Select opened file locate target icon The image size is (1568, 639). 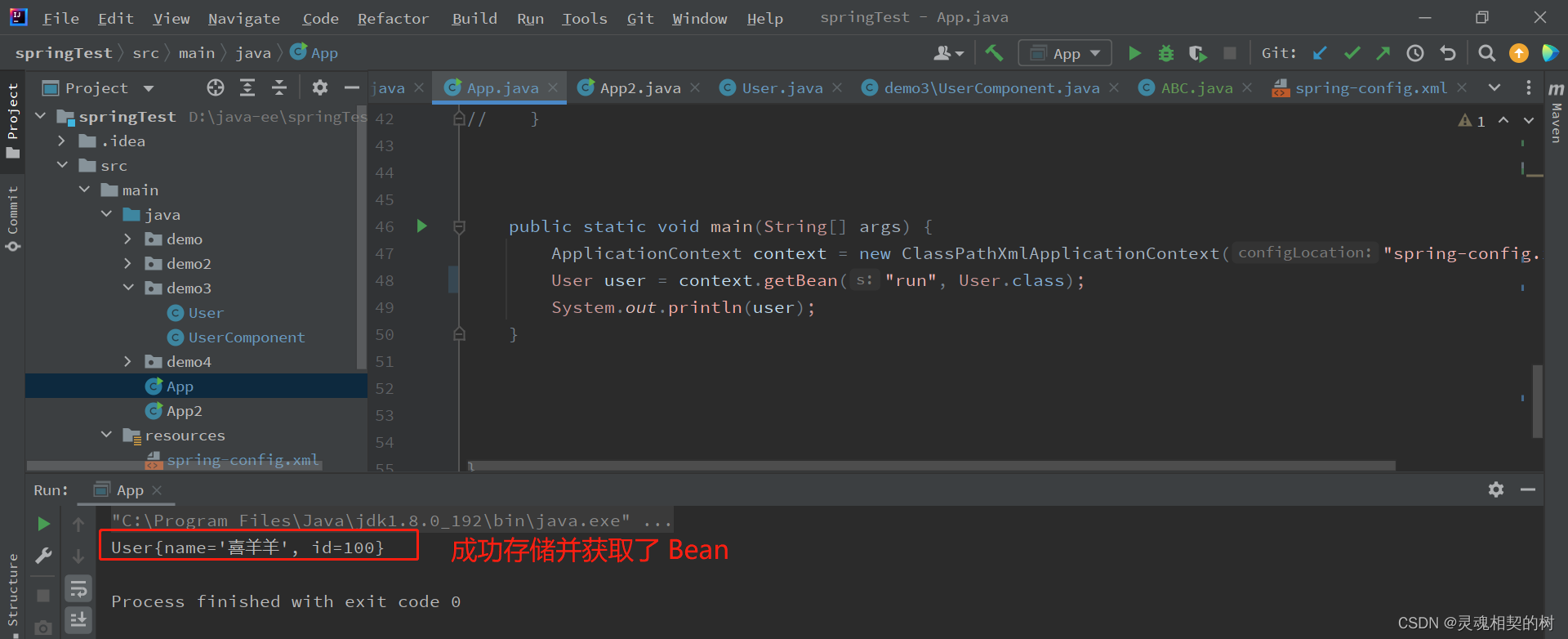tap(216, 87)
